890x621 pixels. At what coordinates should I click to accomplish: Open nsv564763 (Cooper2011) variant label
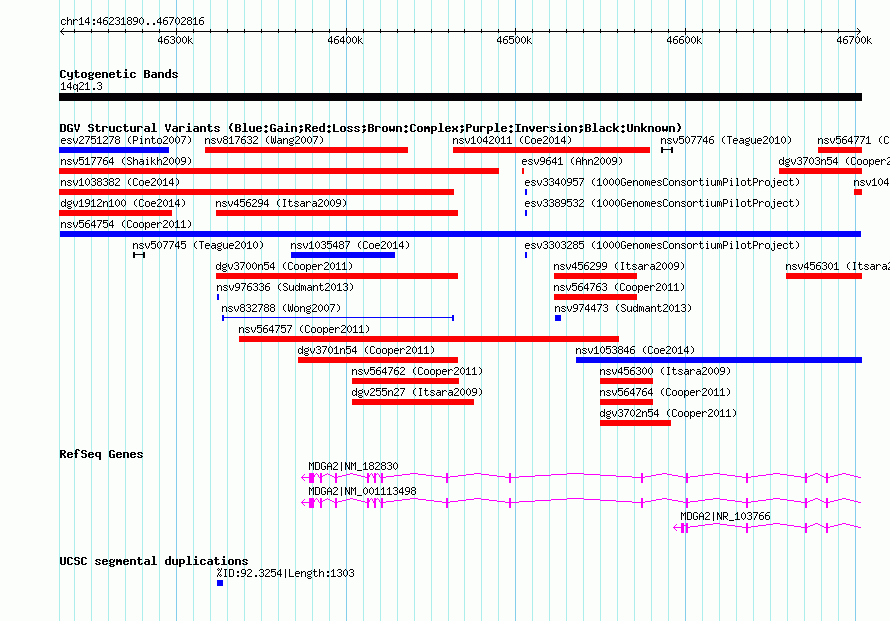coord(619,287)
